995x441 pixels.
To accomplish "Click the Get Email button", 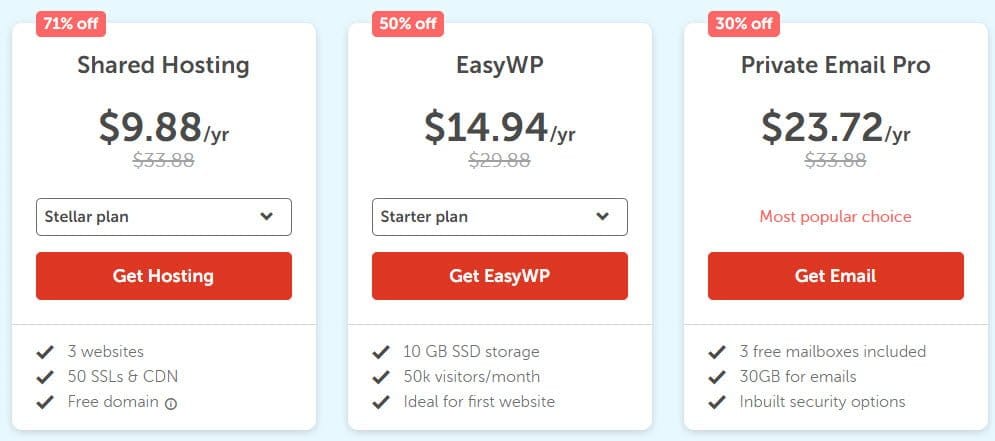I will [x=836, y=276].
